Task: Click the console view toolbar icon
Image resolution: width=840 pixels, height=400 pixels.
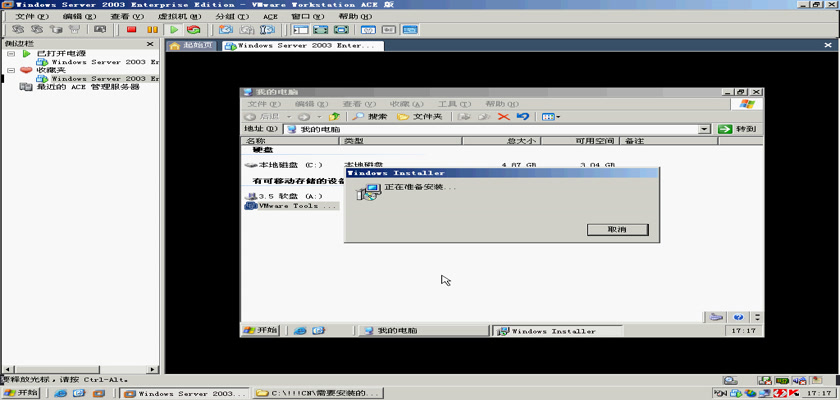Action: (410, 29)
